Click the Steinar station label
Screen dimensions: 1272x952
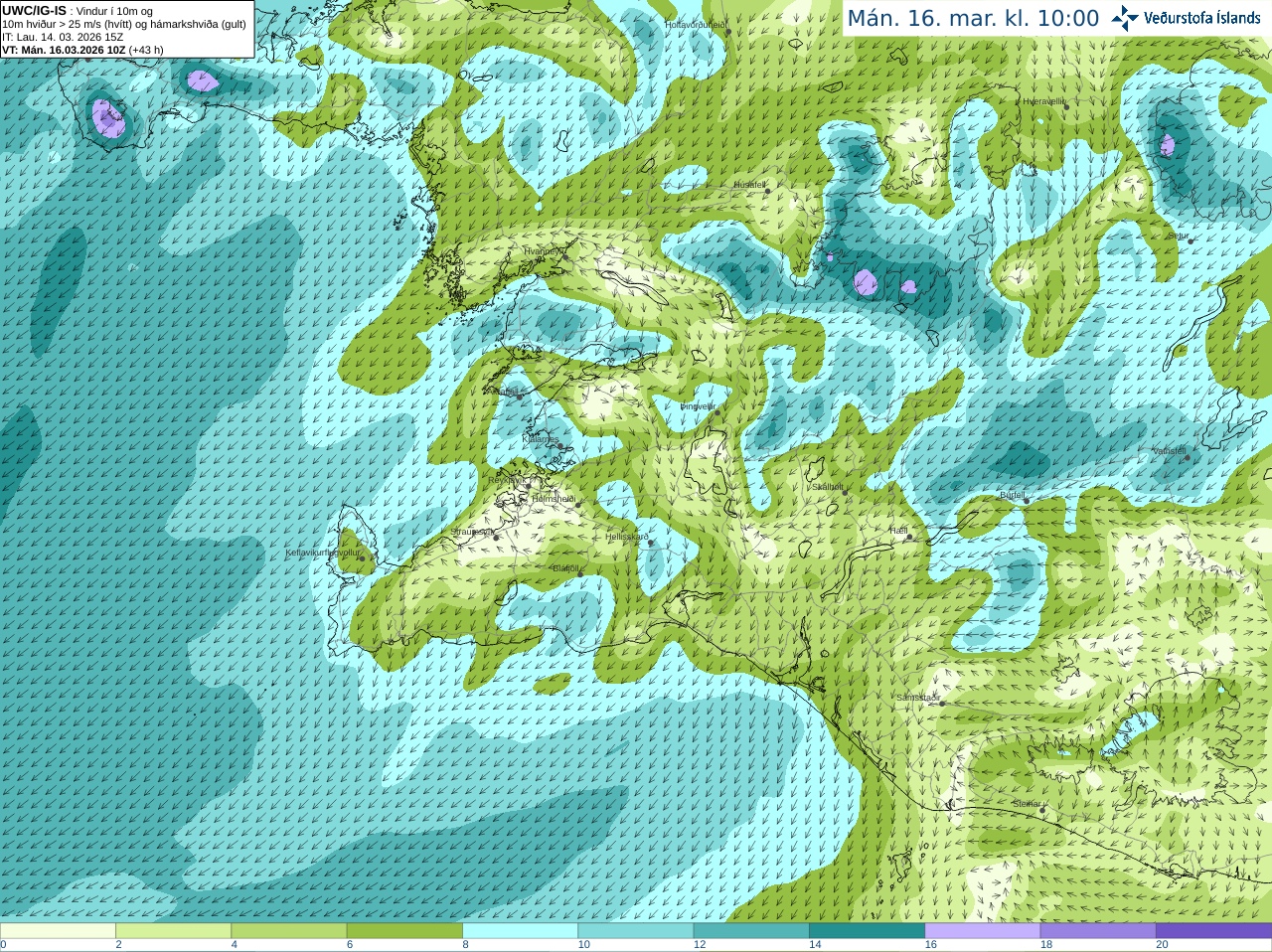pos(1027,804)
